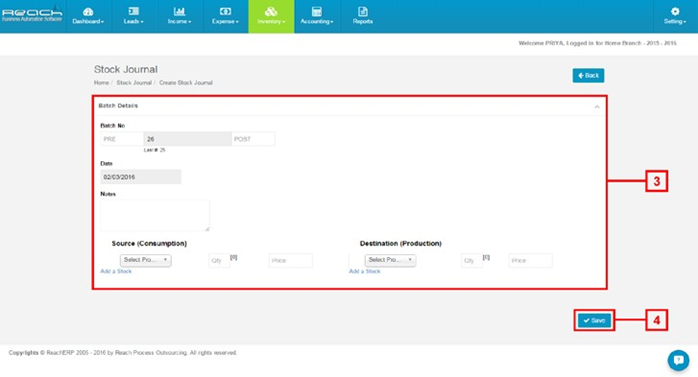This screenshot has width=698, height=377.
Task: Click the Welcome PRIYA login text
Action: pos(597,43)
